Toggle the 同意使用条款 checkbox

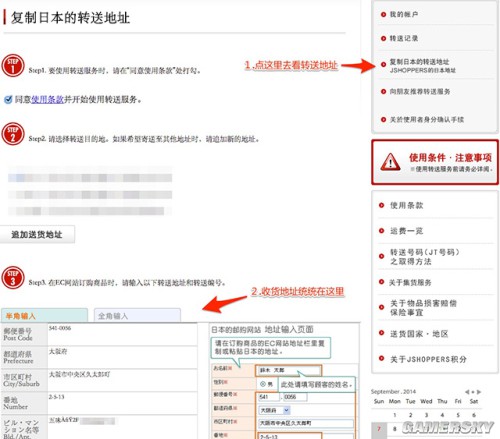(8, 99)
